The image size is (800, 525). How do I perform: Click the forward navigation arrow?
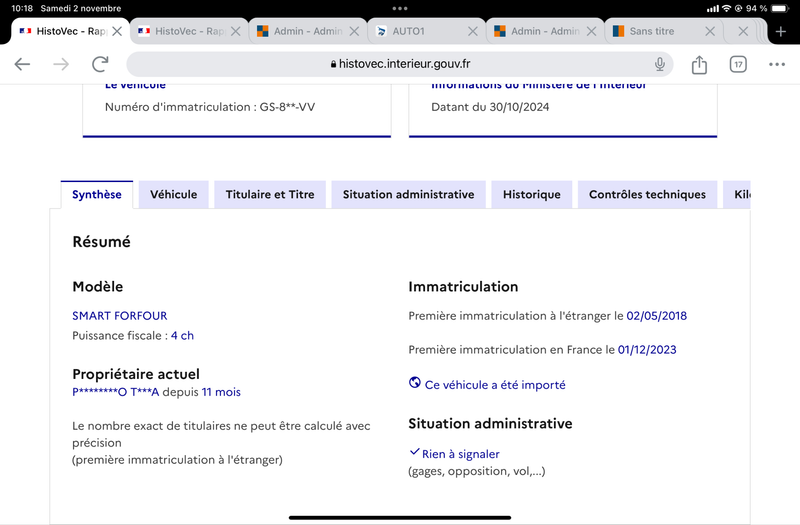pyautogui.click(x=61, y=64)
